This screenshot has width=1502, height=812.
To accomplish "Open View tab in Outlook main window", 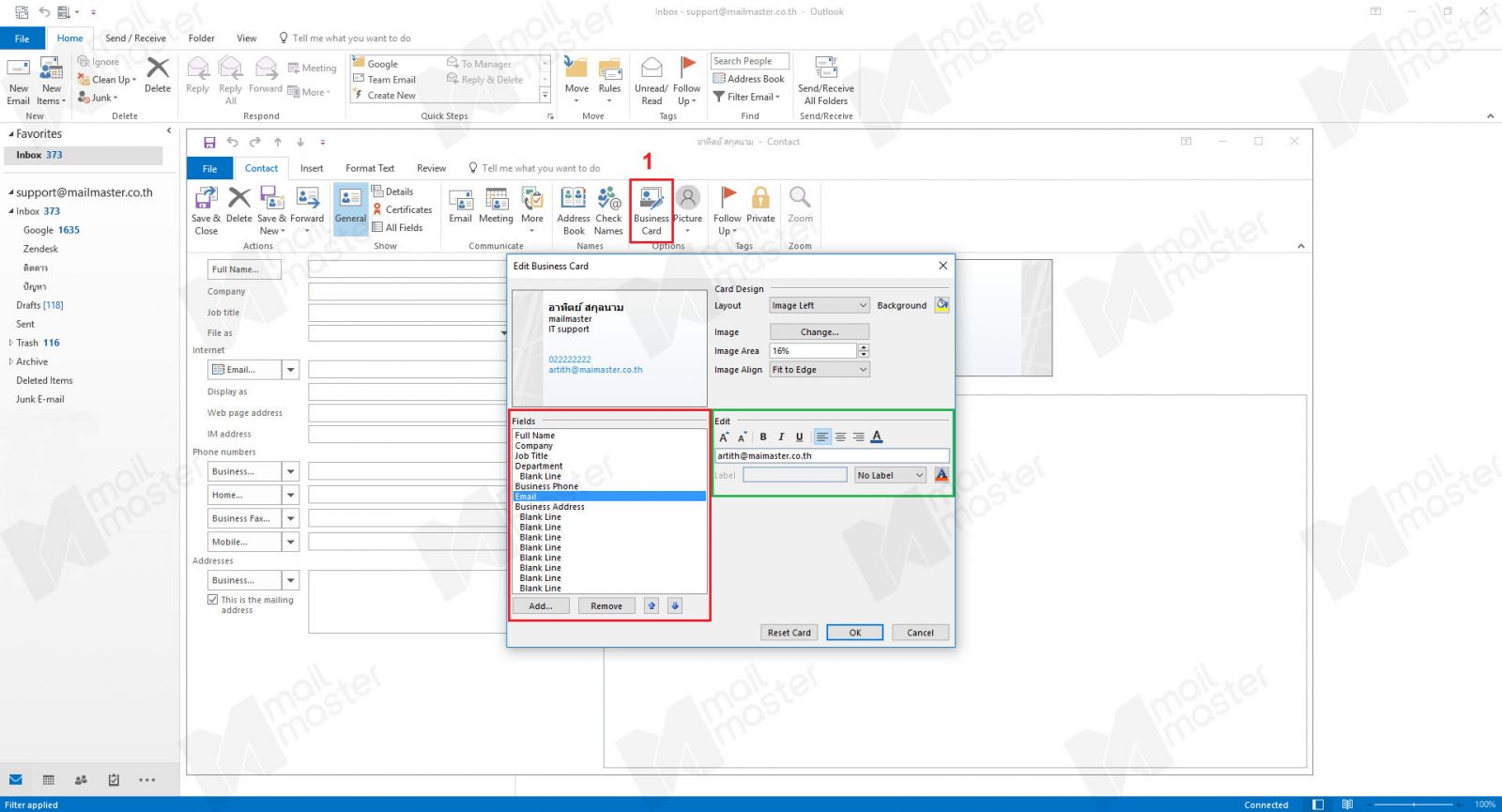I will coord(247,38).
